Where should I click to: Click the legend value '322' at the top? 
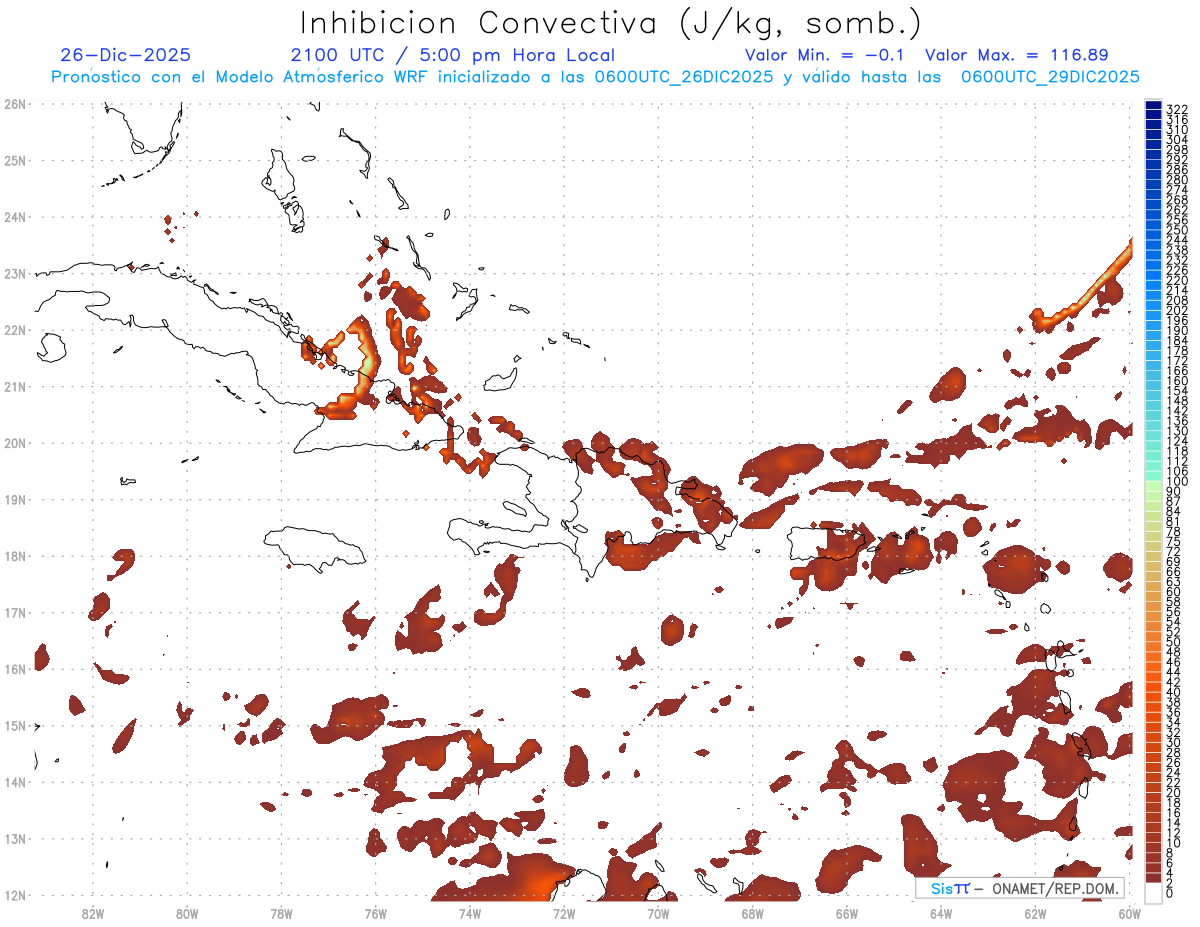point(1177,109)
